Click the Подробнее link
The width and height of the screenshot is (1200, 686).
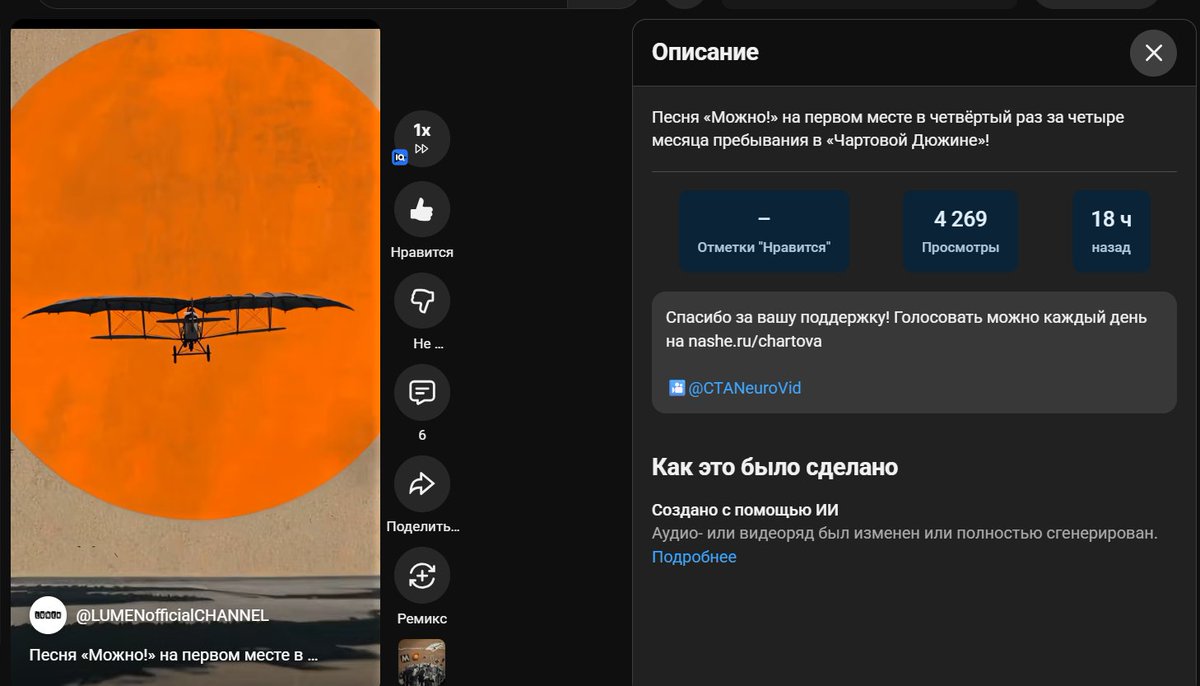pyautogui.click(x=694, y=557)
